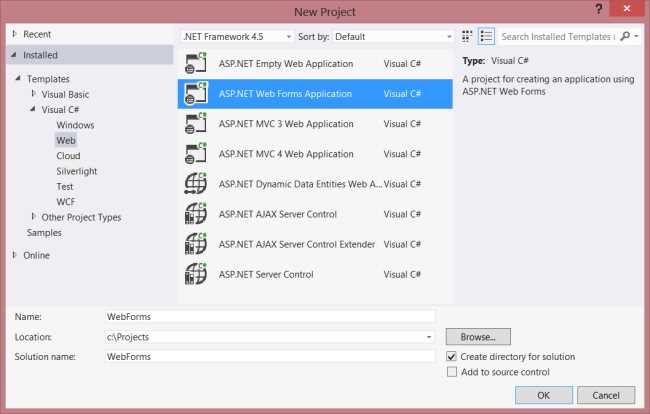650x414 pixels.
Task: Open the Location path dropdown arrow
Action: coord(429,337)
